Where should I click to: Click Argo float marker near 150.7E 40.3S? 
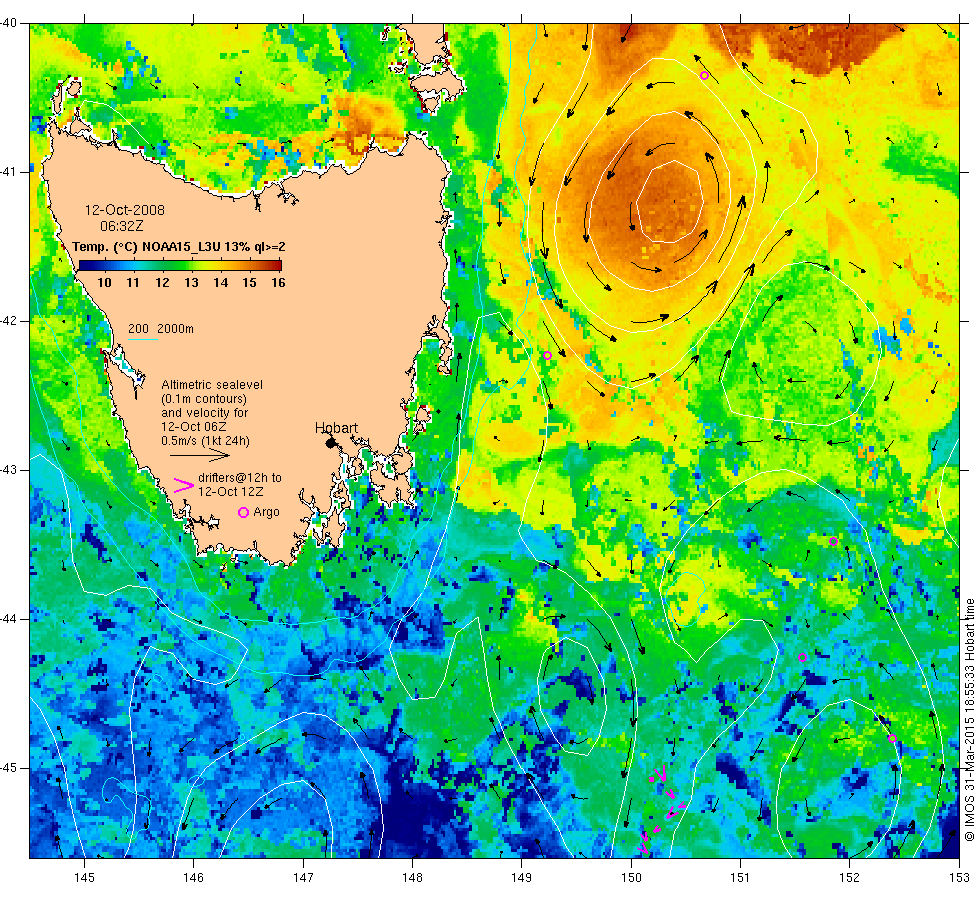(704, 76)
